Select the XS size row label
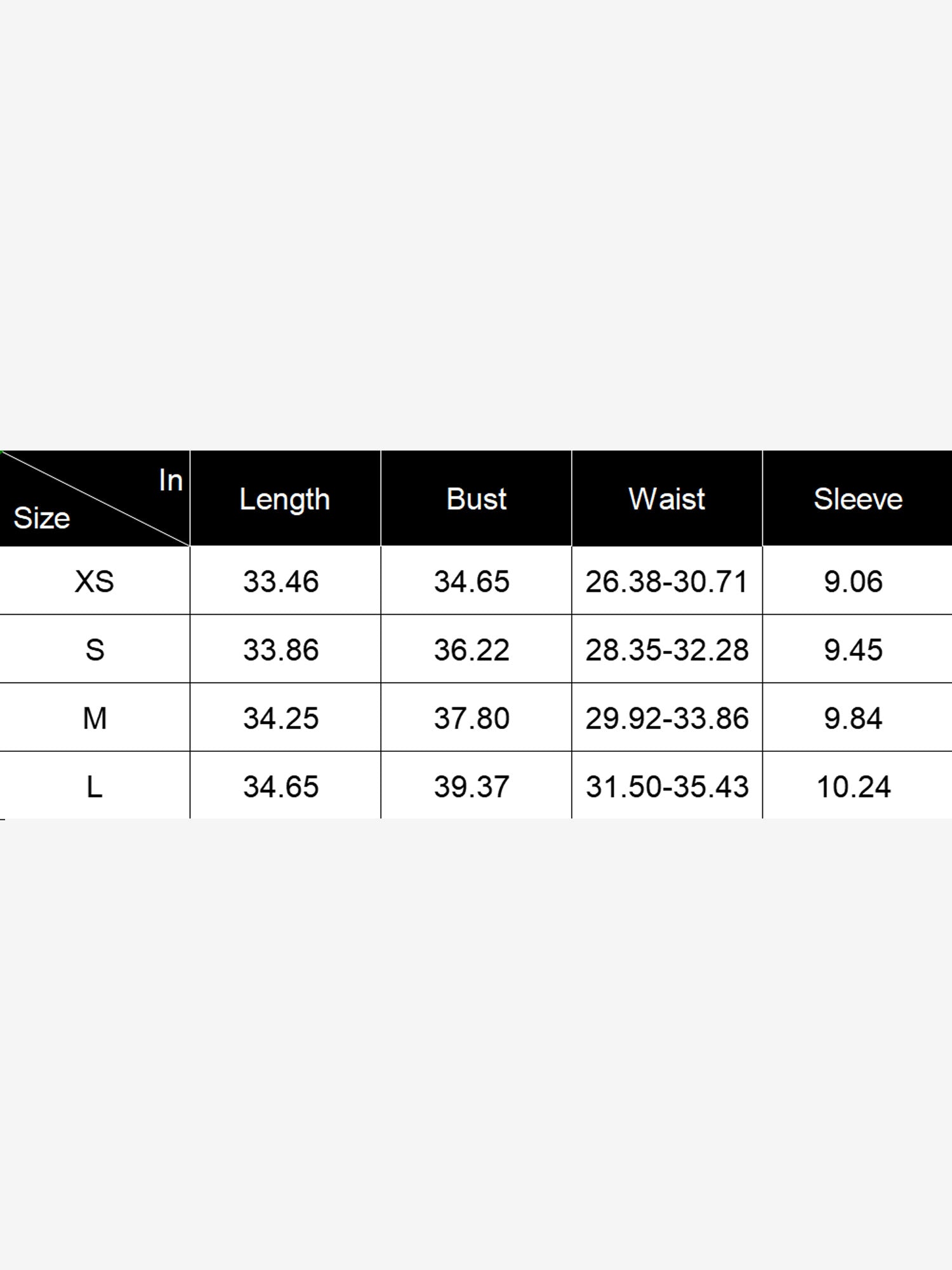 95,582
